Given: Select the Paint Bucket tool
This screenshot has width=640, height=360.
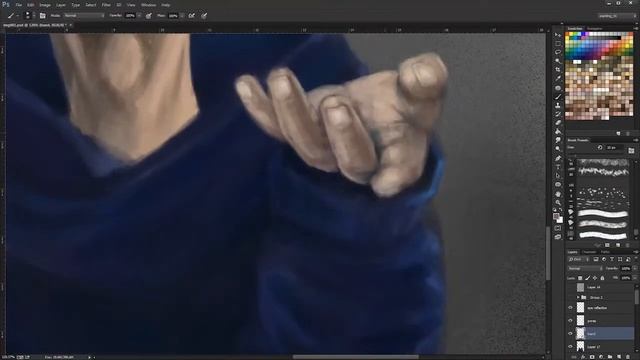Looking at the screenshot, I should (x=558, y=131).
